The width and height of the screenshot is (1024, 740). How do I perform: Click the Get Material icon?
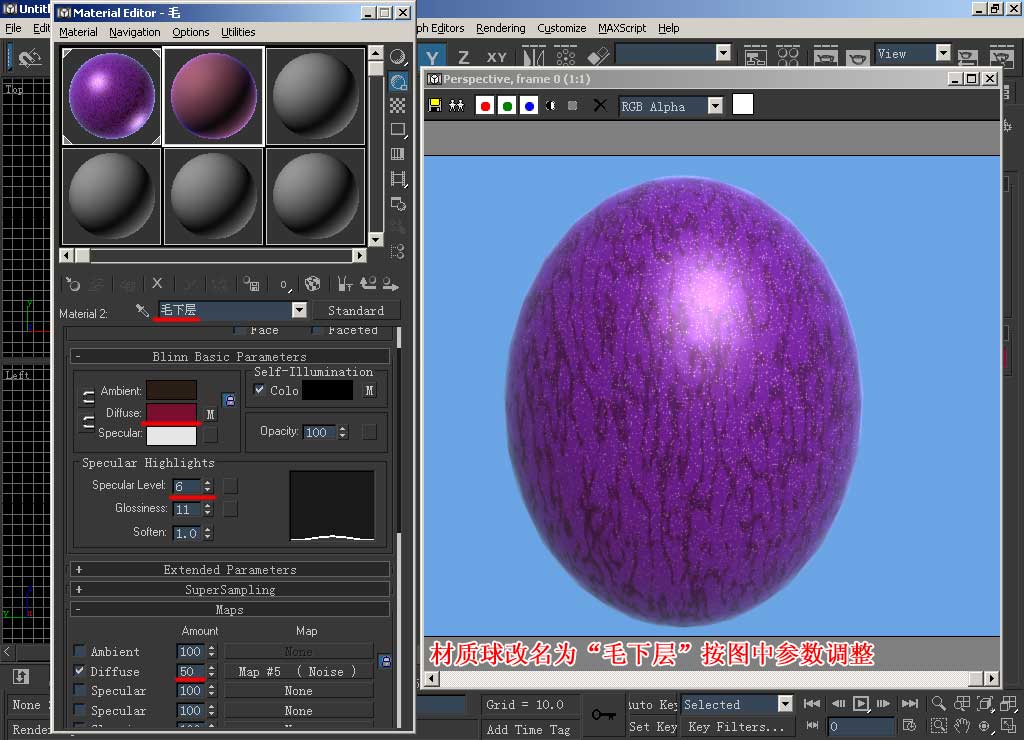(72, 284)
